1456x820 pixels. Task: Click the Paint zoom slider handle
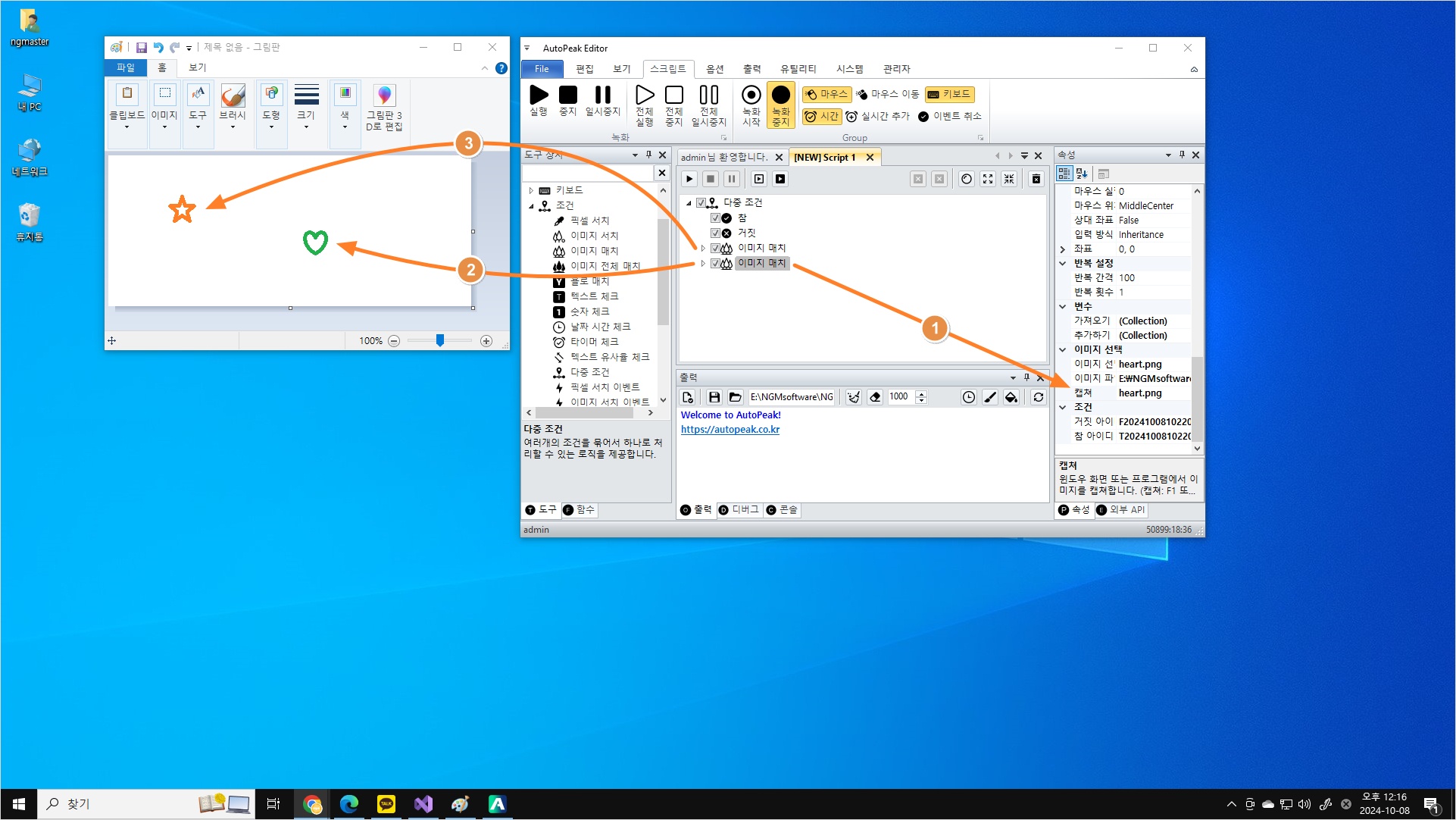click(440, 341)
